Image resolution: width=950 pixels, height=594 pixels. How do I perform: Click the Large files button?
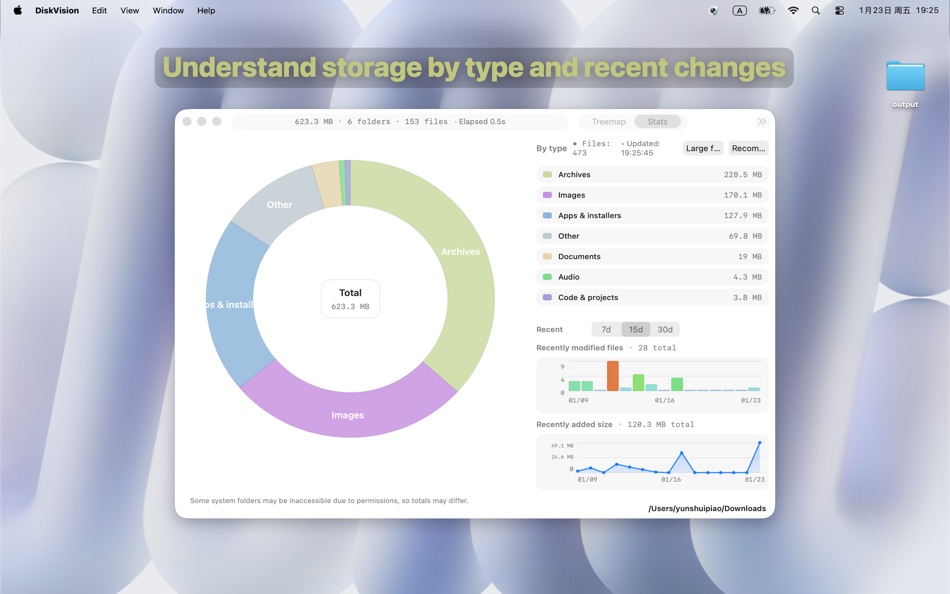click(x=703, y=147)
